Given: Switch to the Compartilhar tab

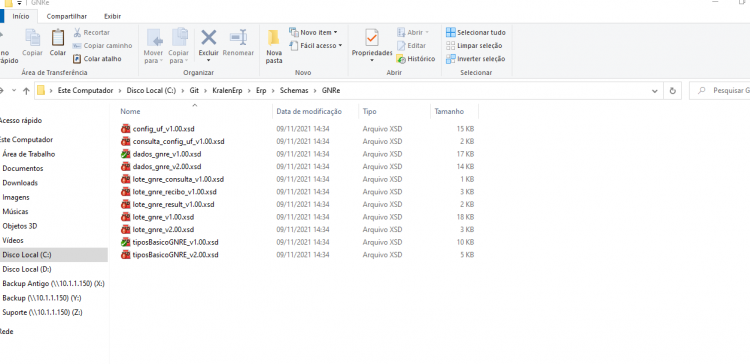Looking at the screenshot, I should 66,16.
